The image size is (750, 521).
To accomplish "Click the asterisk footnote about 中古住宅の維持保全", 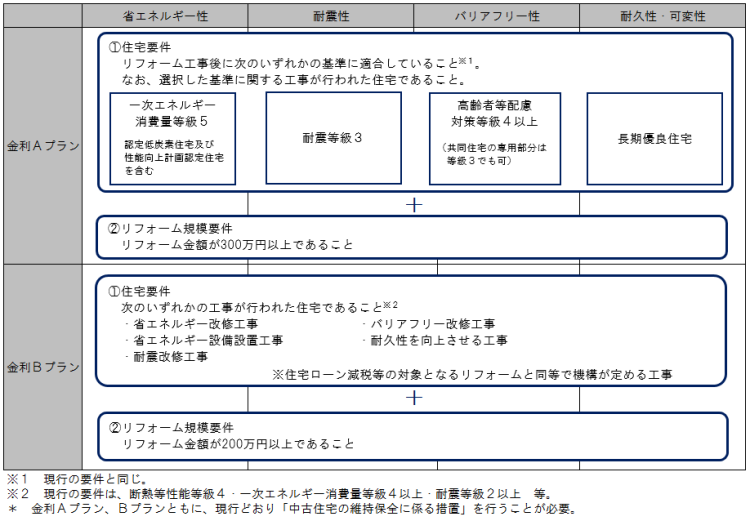I will click(293, 509).
